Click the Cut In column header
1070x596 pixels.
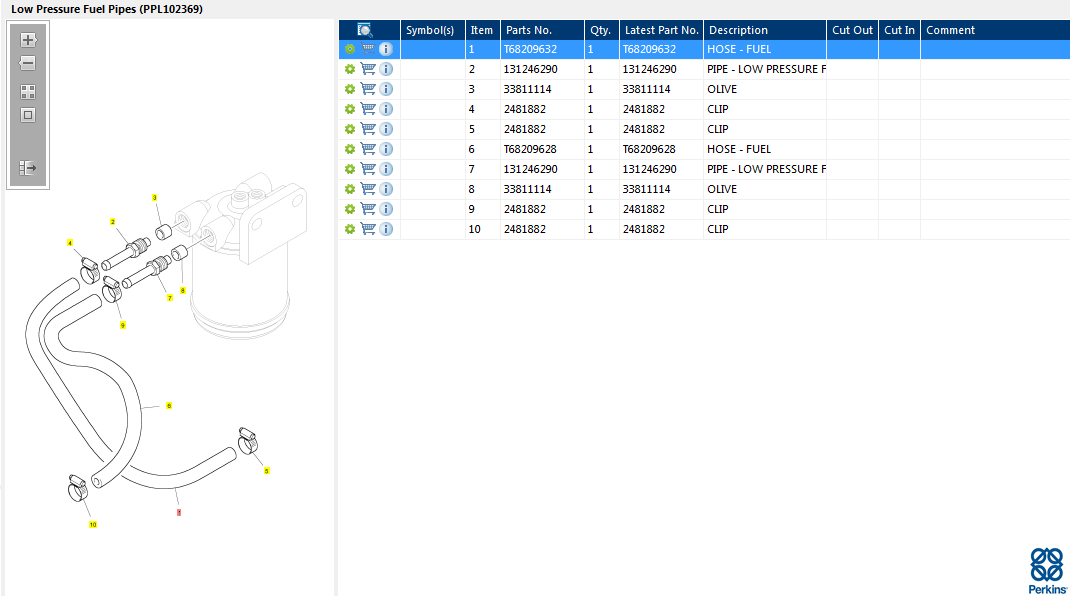899,30
